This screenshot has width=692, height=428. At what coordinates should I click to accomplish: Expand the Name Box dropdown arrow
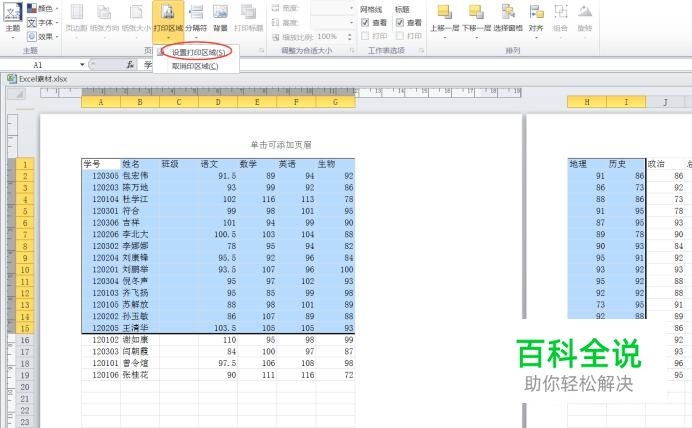click(x=82, y=65)
